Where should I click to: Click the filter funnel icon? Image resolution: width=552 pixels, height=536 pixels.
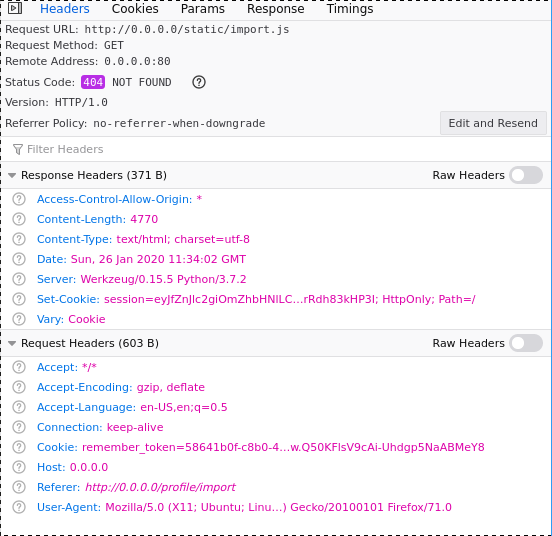[x=18, y=150]
